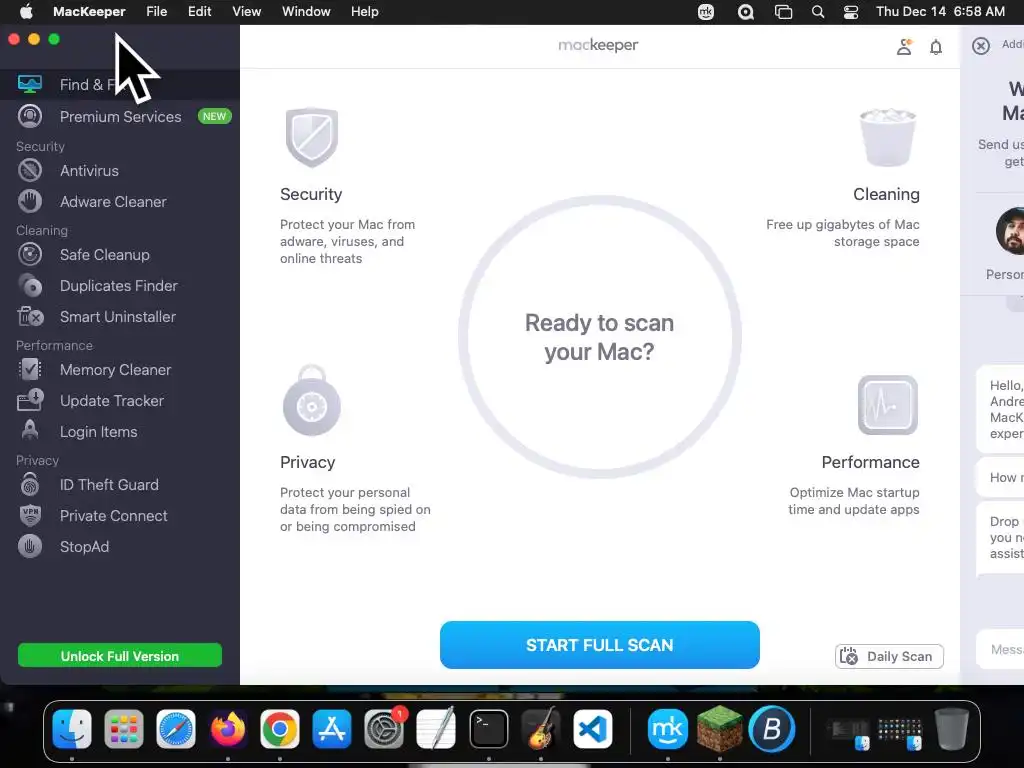Click the Privacy heading
The height and width of the screenshot is (768, 1024).
point(308,462)
